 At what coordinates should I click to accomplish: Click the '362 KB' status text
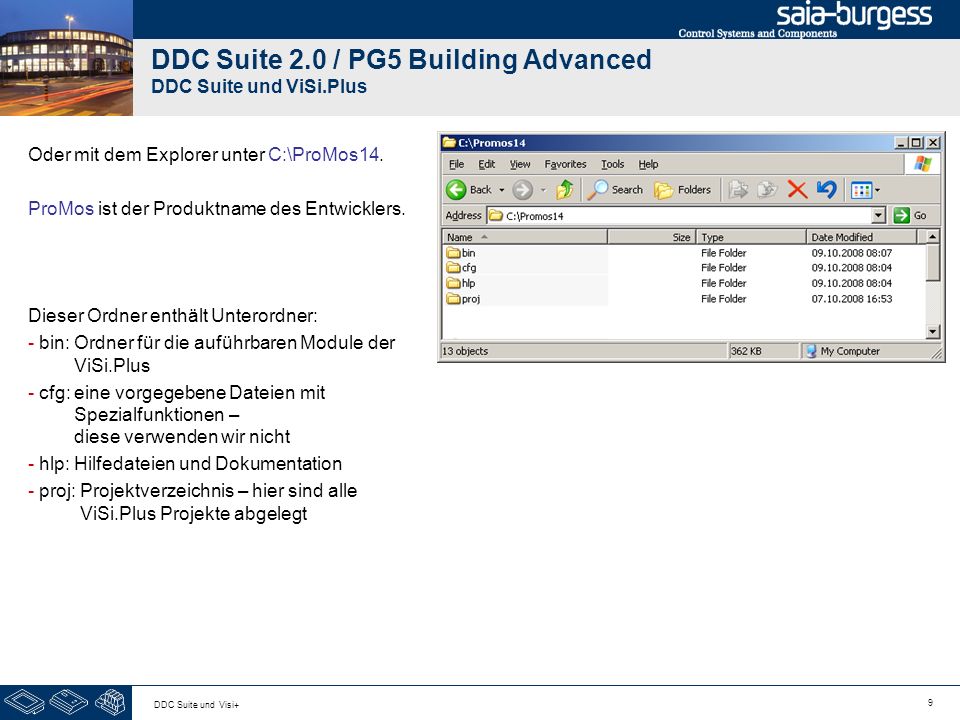coord(746,351)
